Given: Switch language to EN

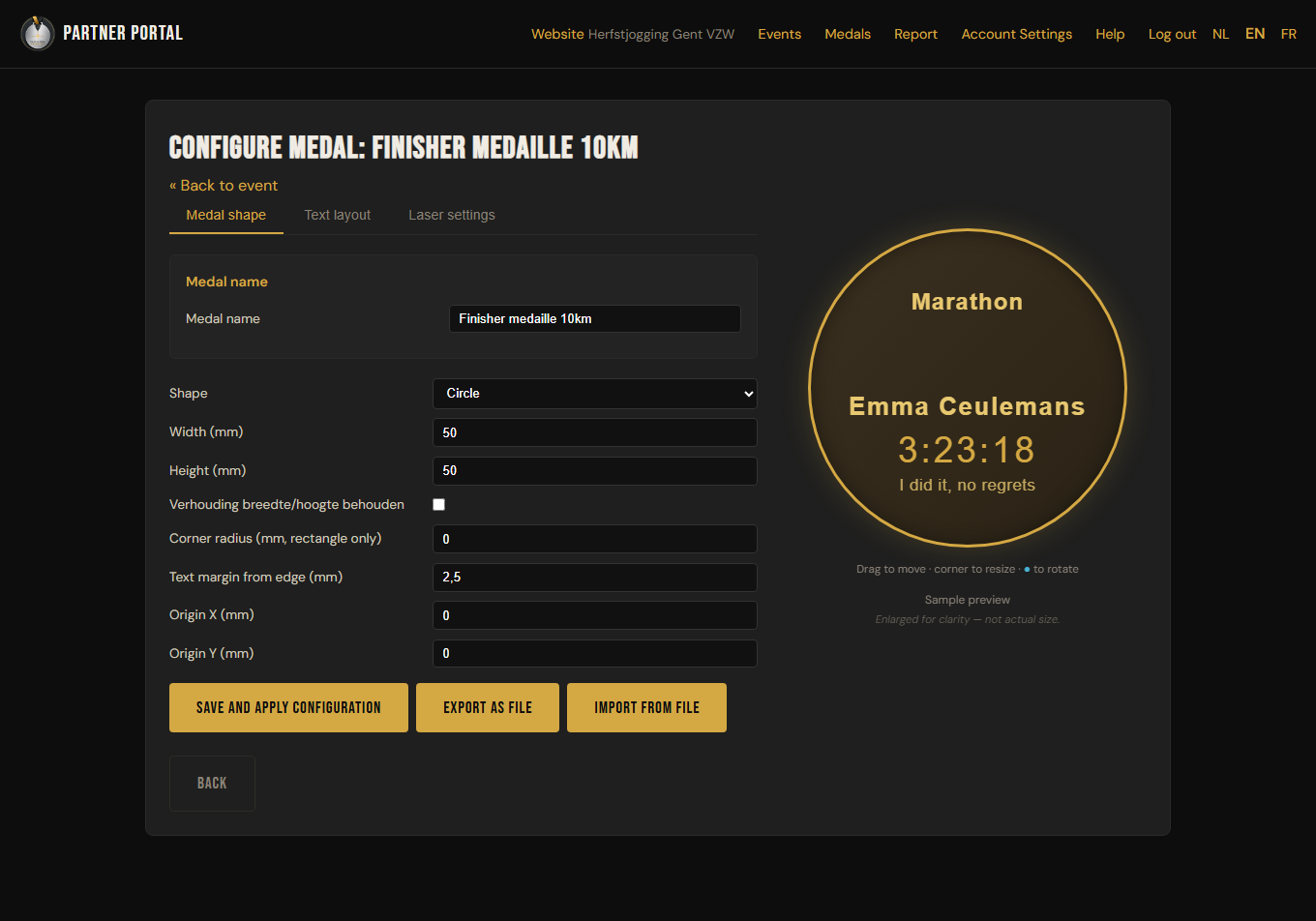Looking at the screenshot, I should (1255, 34).
